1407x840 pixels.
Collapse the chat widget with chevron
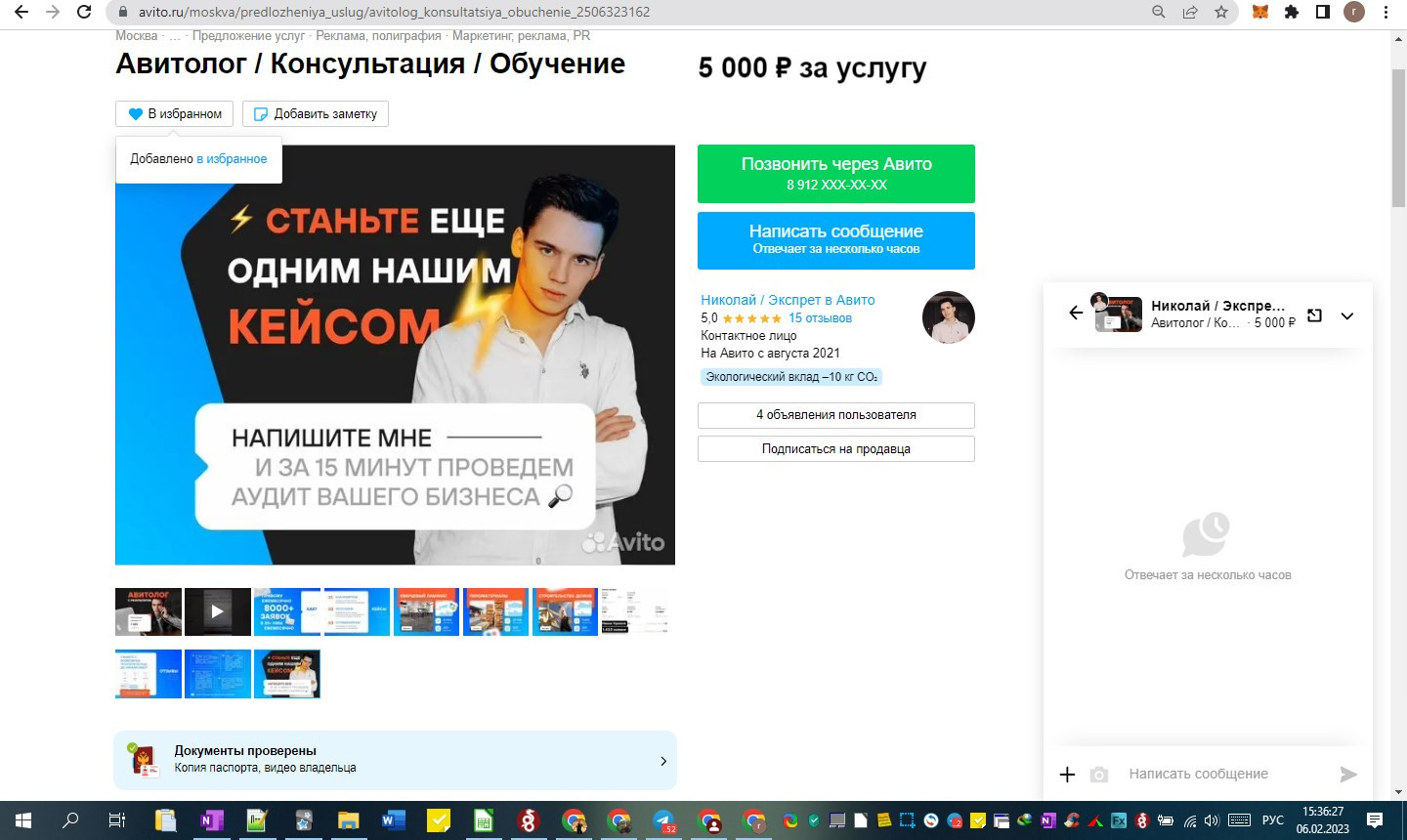pyautogui.click(x=1347, y=315)
